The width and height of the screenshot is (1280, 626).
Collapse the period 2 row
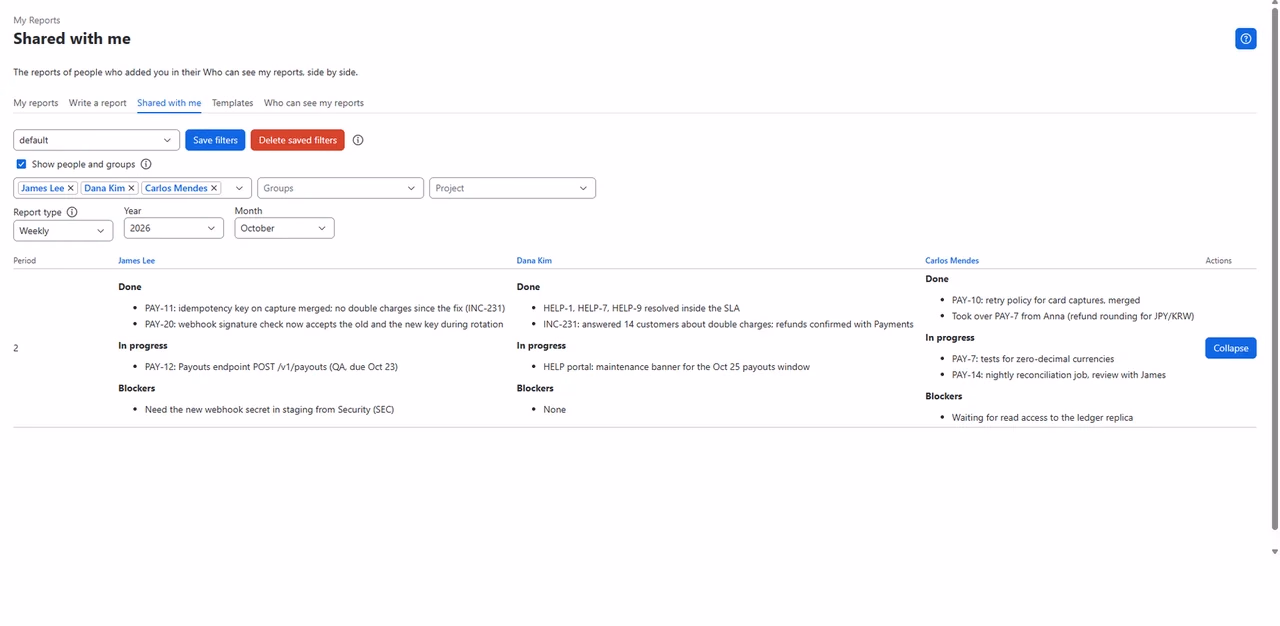1231,348
